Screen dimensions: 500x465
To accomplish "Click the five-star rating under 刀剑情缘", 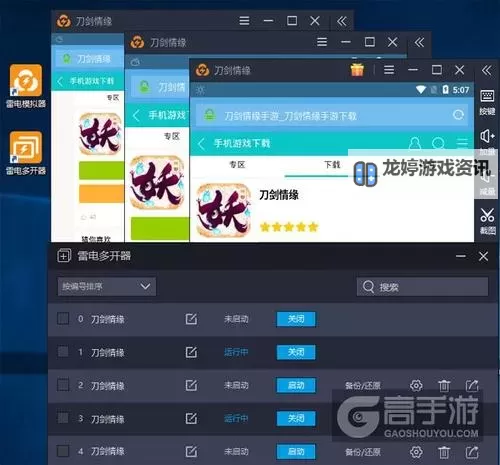I will pyautogui.click(x=289, y=227).
